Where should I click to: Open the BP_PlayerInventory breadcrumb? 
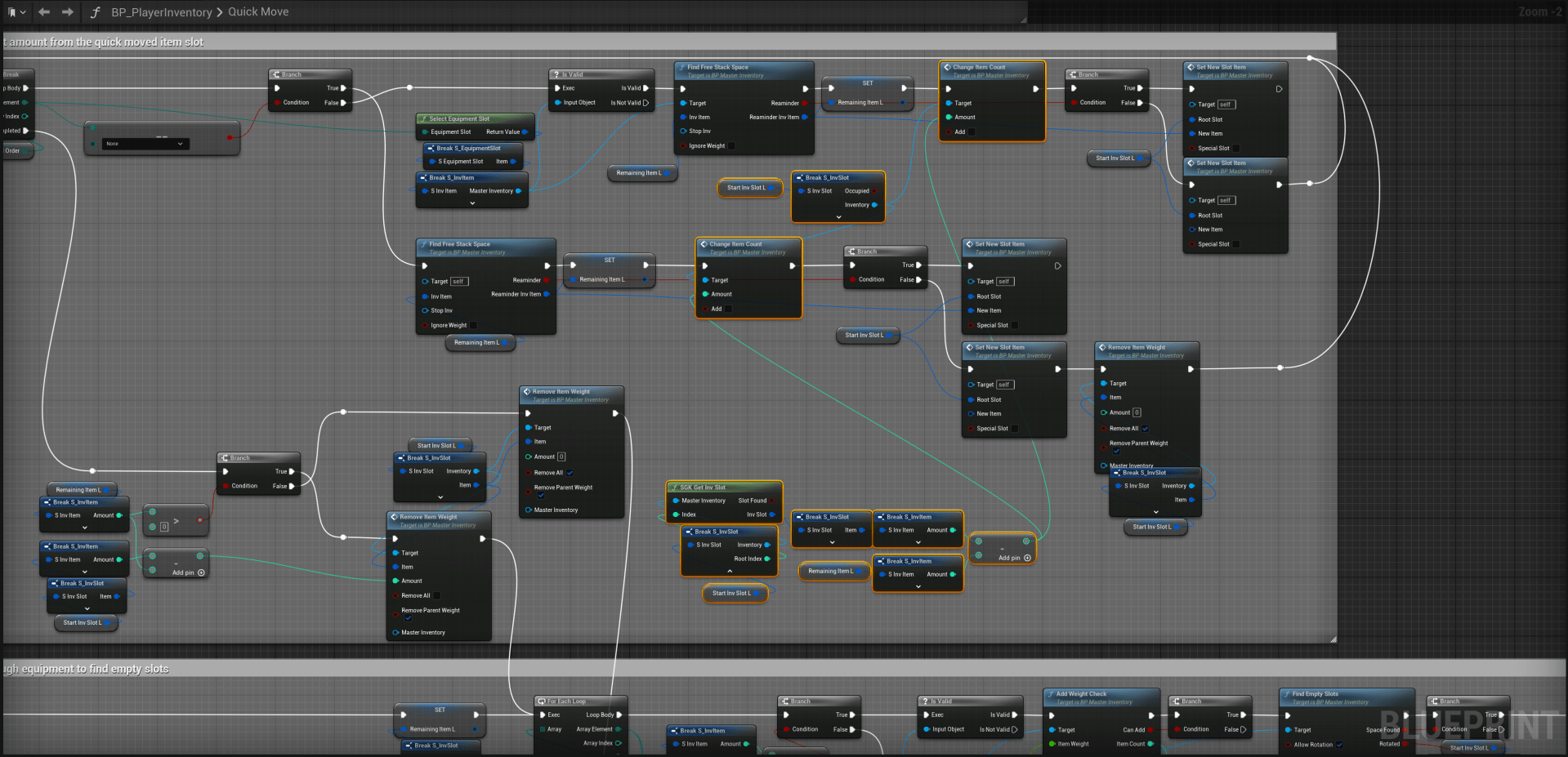tap(162, 12)
